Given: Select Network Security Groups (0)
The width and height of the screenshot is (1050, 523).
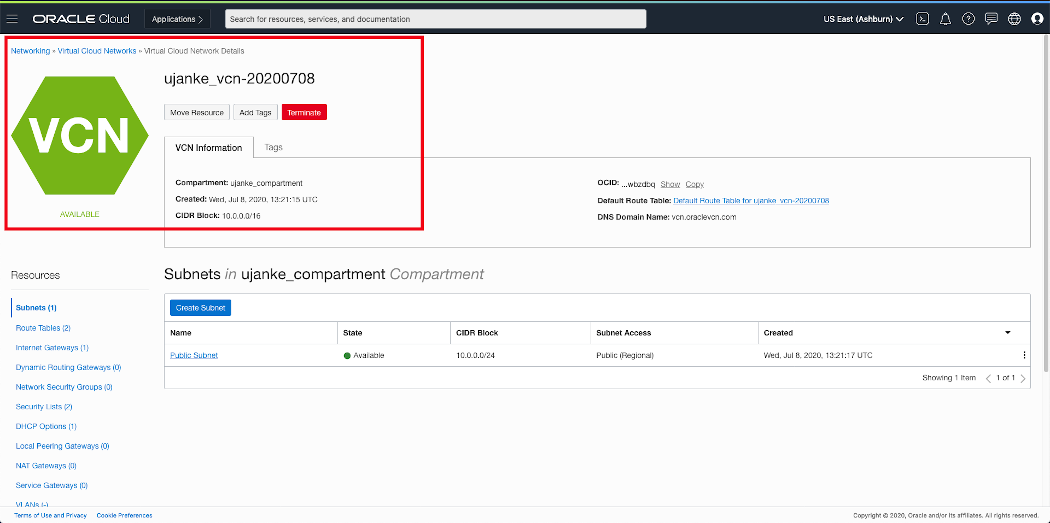Looking at the screenshot, I should (64, 387).
